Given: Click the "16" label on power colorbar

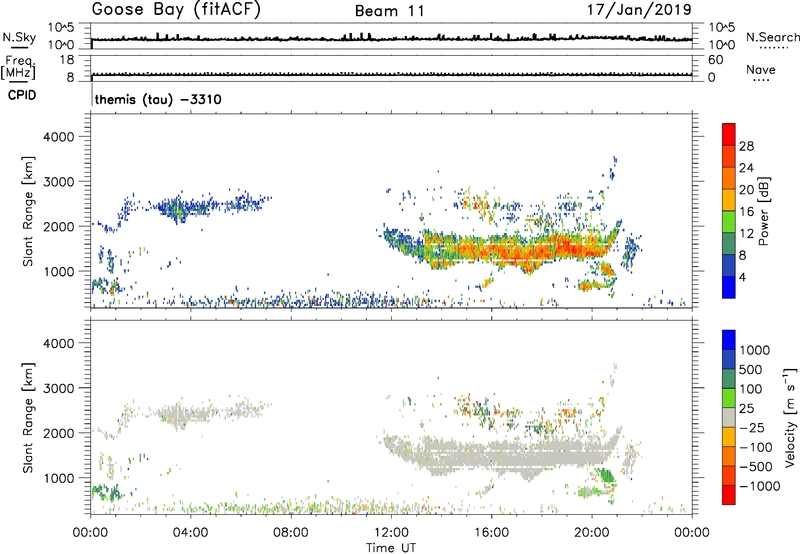Looking at the screenshot, I should click(x=746, y=212).
